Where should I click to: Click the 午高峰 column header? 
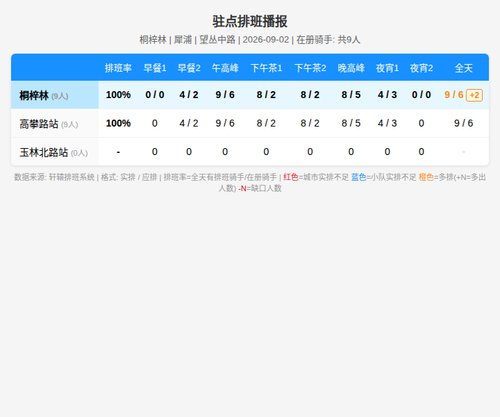[225, 68]
